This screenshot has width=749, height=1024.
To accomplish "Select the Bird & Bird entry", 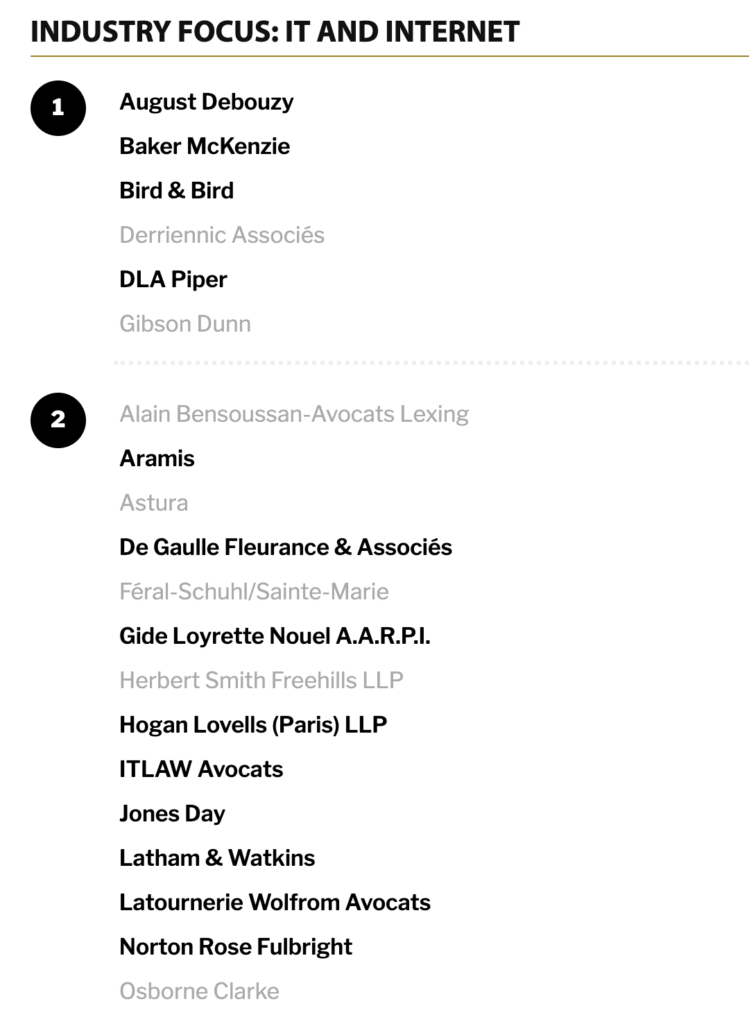I will tap(176, 191).
